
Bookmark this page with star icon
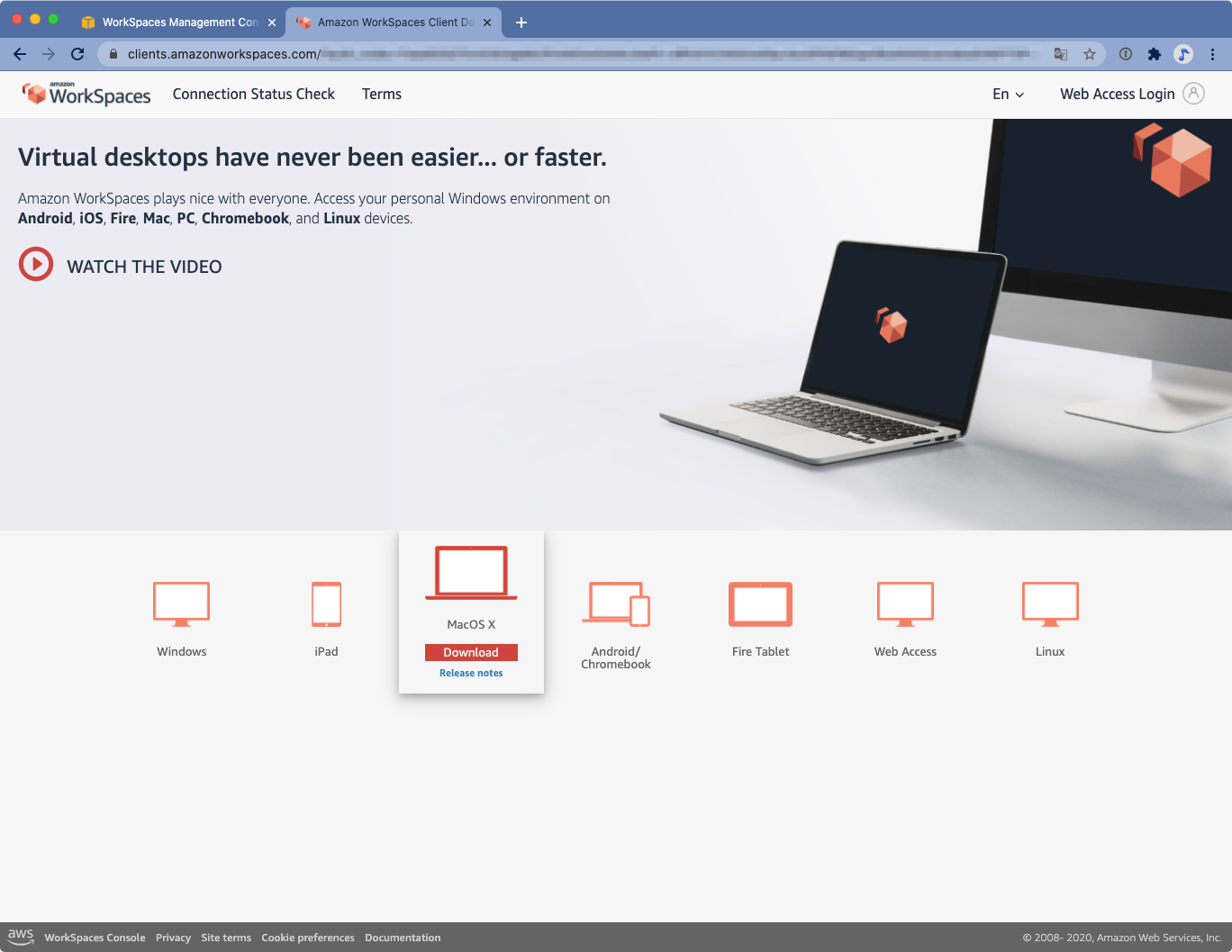(x=1090, y=54)
